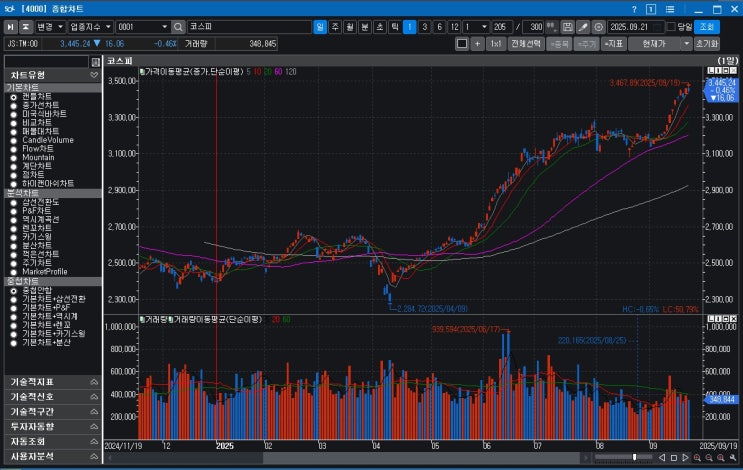Click the 2025.09.21 date field

point(635,27)
